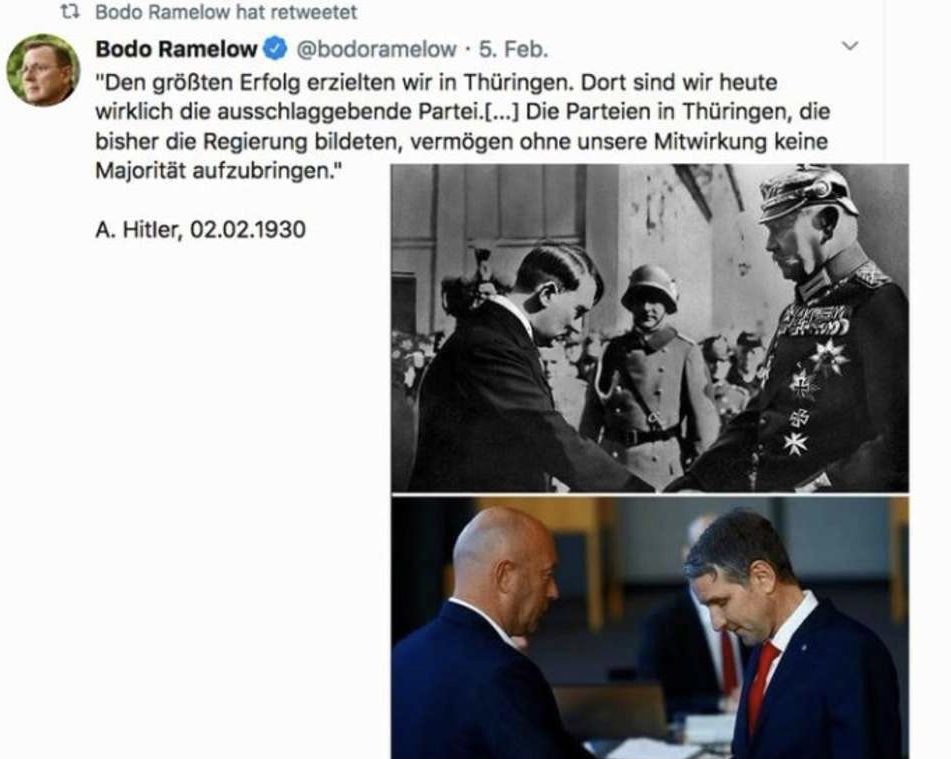
Task: Open the black-and-white historic photo
Action: point(650,328)
